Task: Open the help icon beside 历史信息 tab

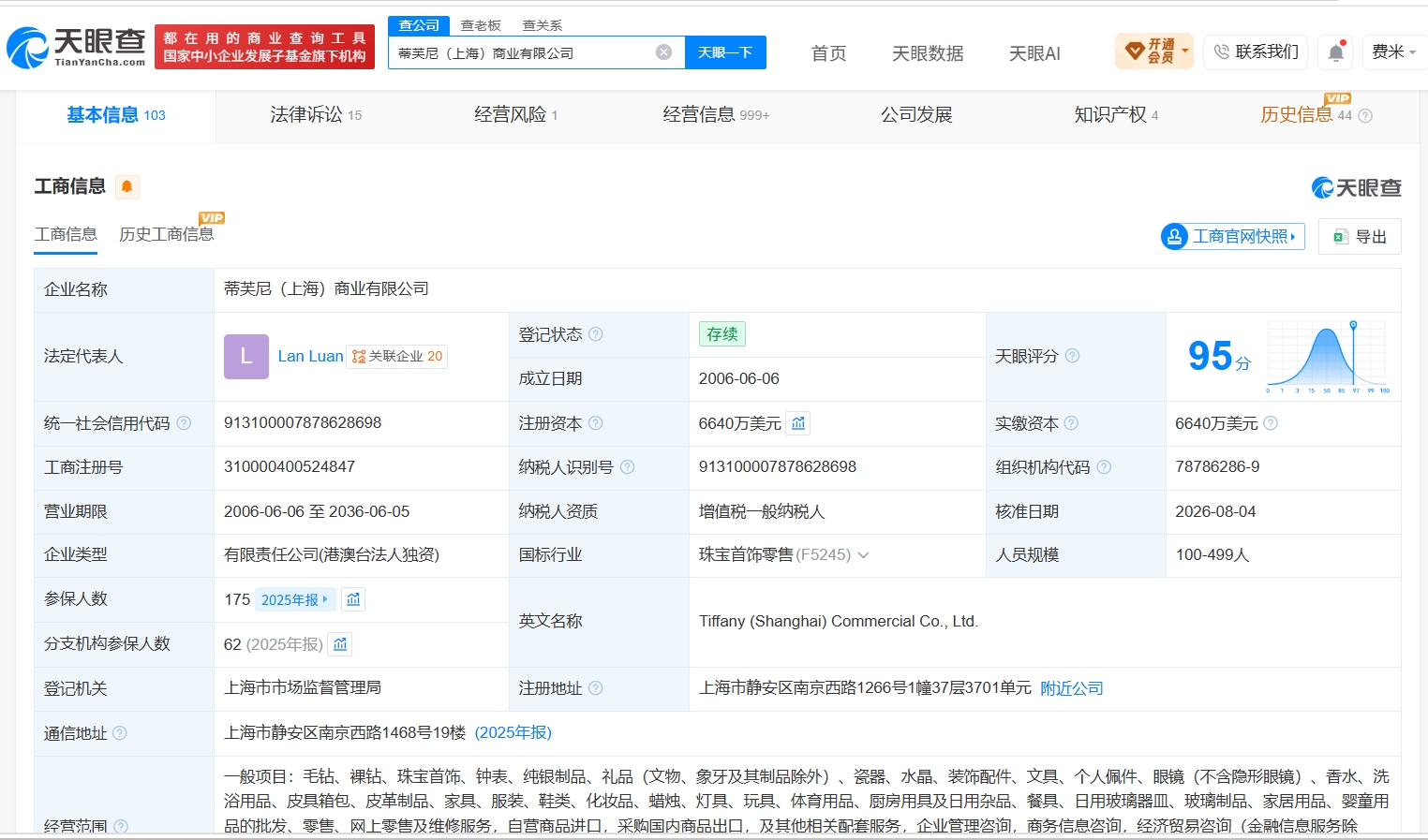Action: 1365,116
